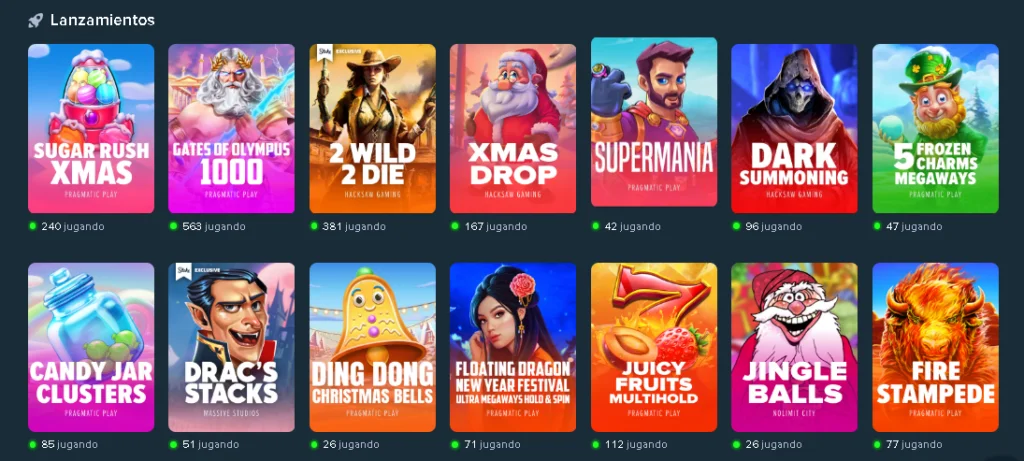1024x461 pixels.
Task: Play the Jingle Balls game
Action: coord(794,347)
